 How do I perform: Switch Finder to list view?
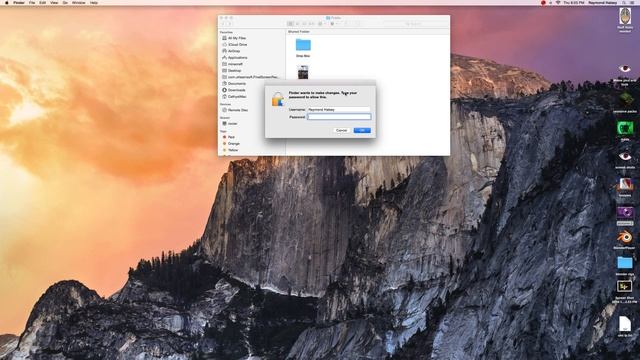coord(298,24)
